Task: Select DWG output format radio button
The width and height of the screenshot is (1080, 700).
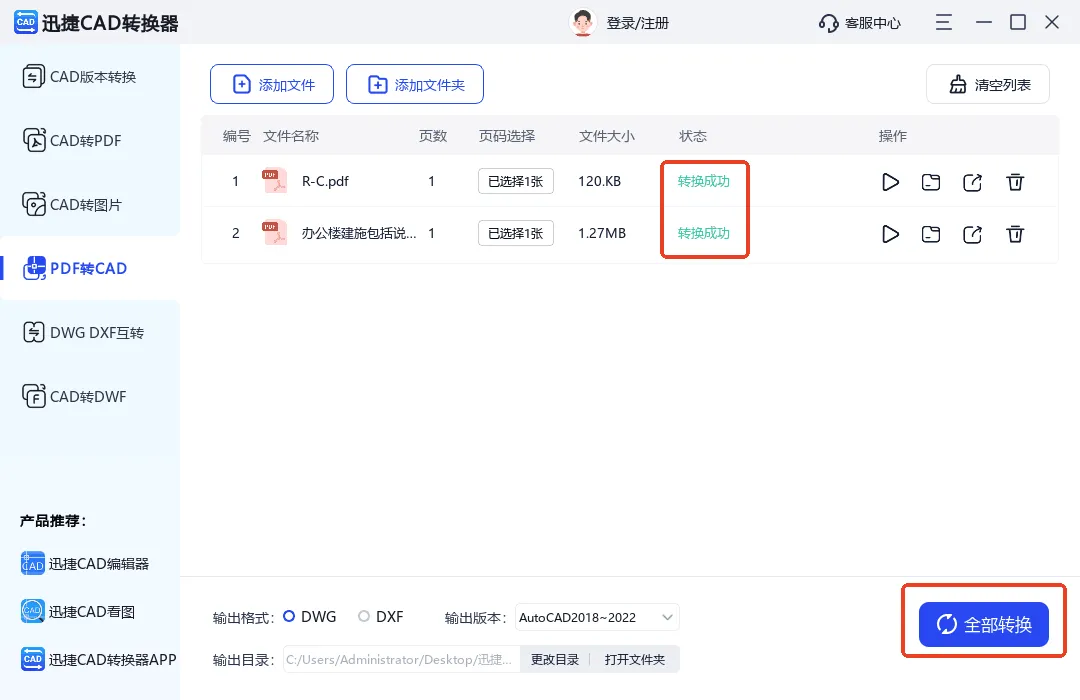Action: [289, 617]
